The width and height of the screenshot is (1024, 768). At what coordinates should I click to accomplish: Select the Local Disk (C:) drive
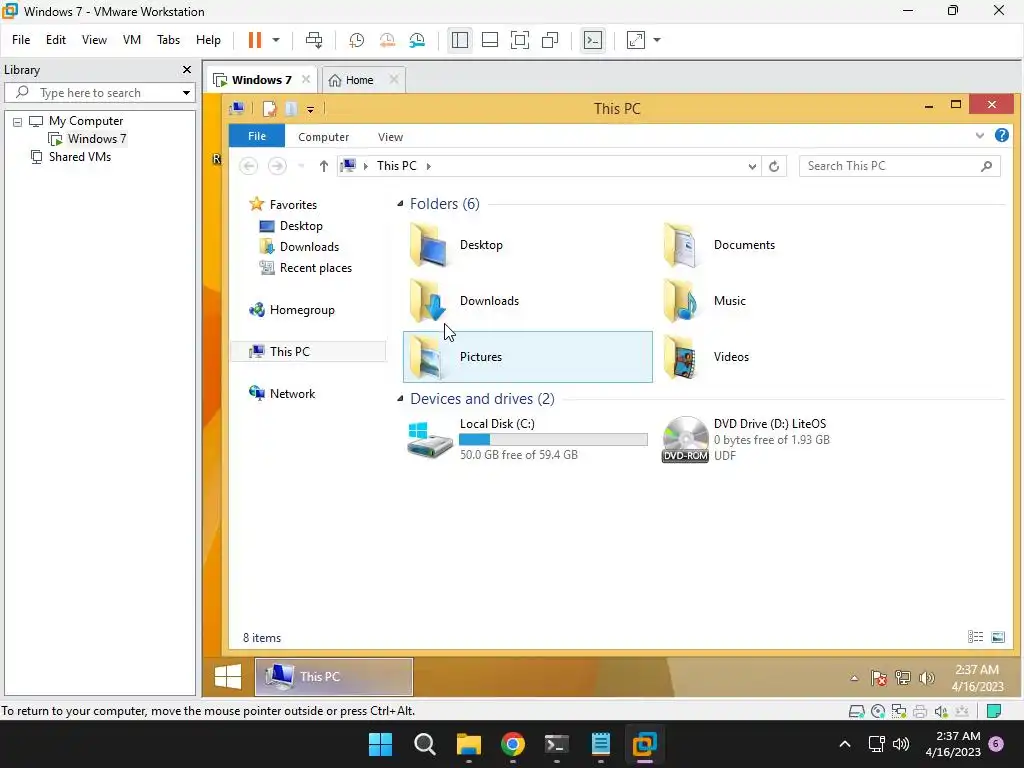528,439
